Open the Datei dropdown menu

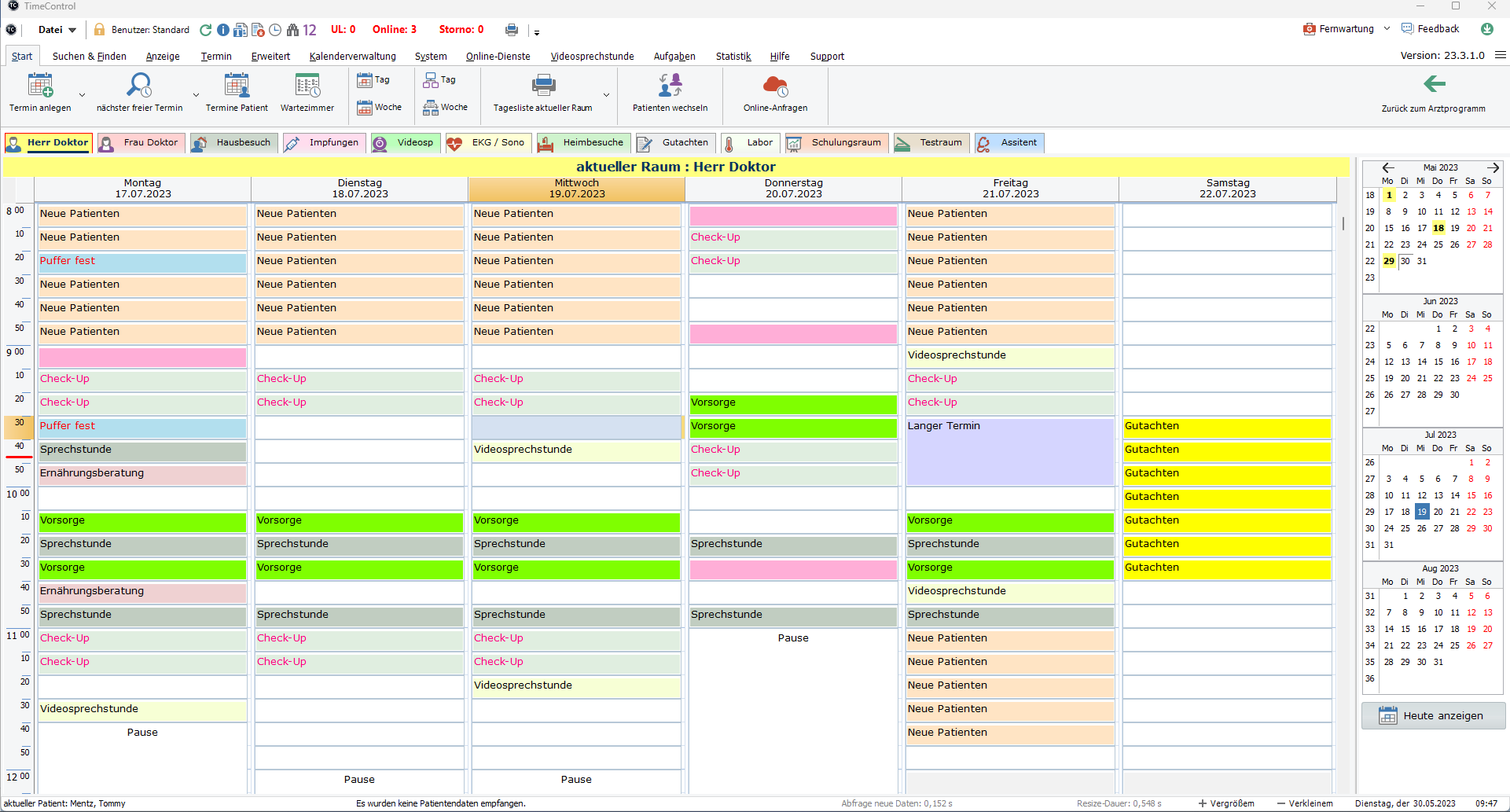click(57, 30)
